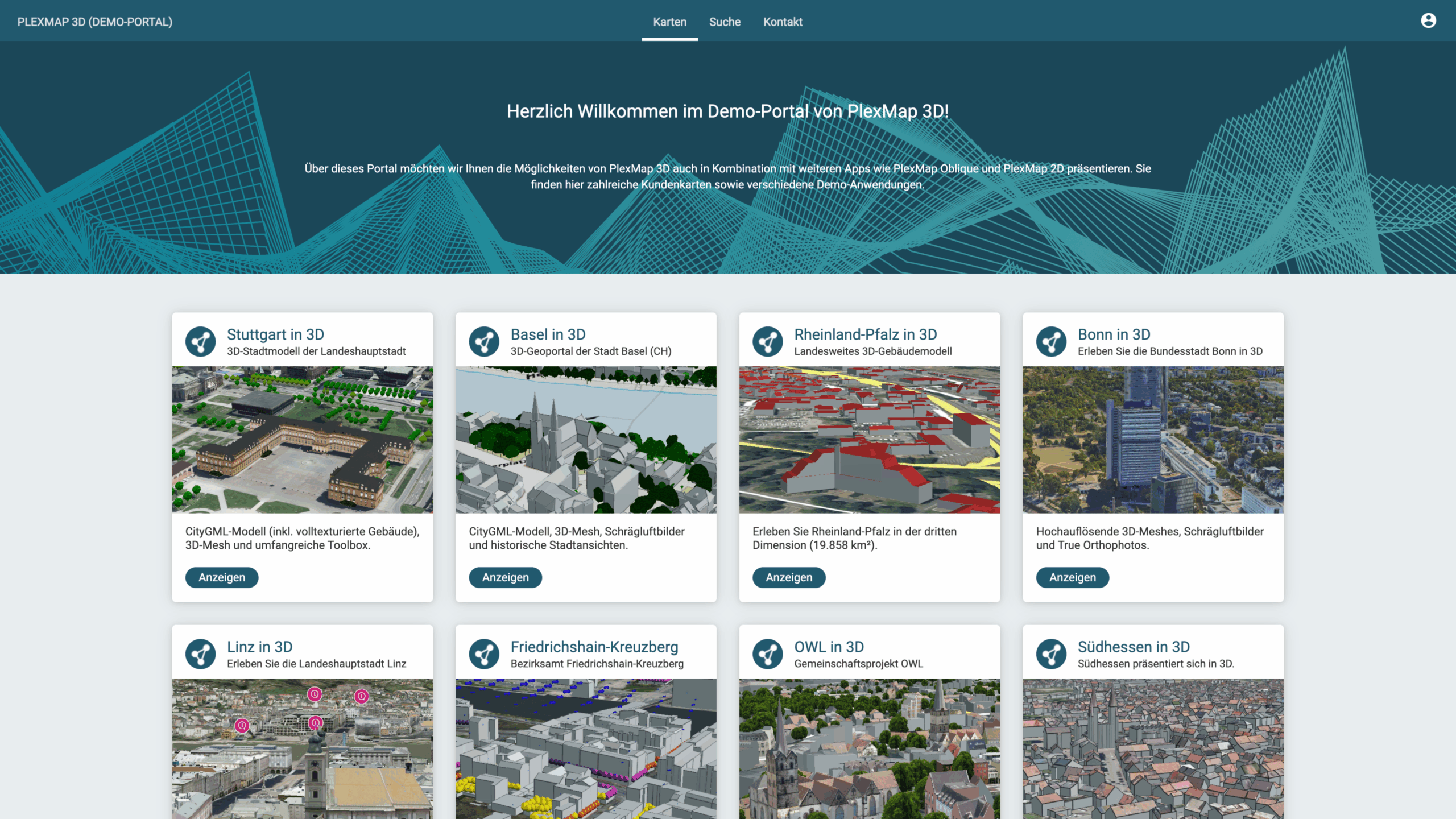Image resolution: width=1456 pixels, height=819 pixels.
Task: Click the Linz in 3D card icon
Action: coord(200,654)
